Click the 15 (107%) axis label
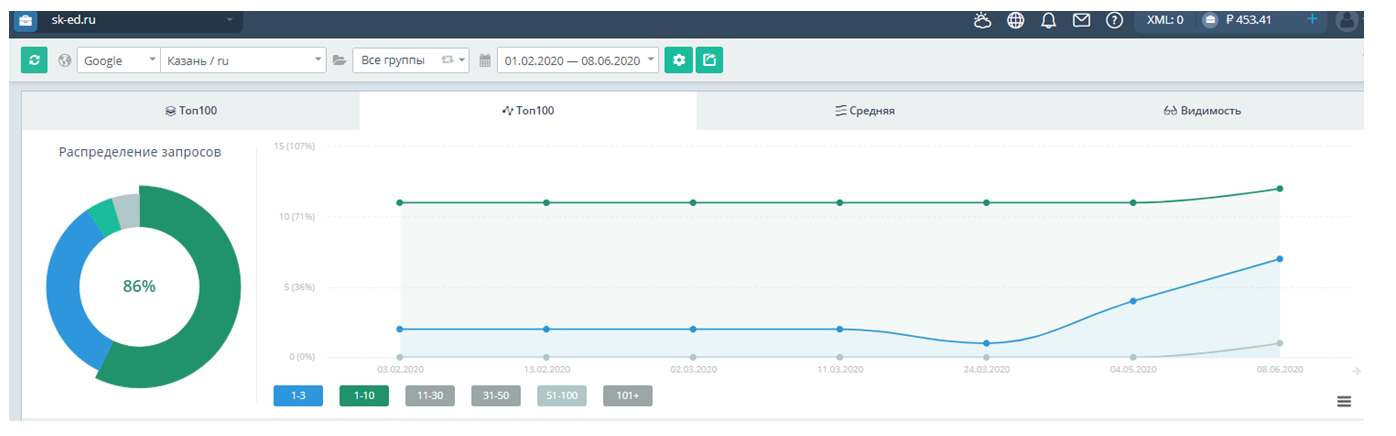1396x436 pixels. tap(293, 146)
